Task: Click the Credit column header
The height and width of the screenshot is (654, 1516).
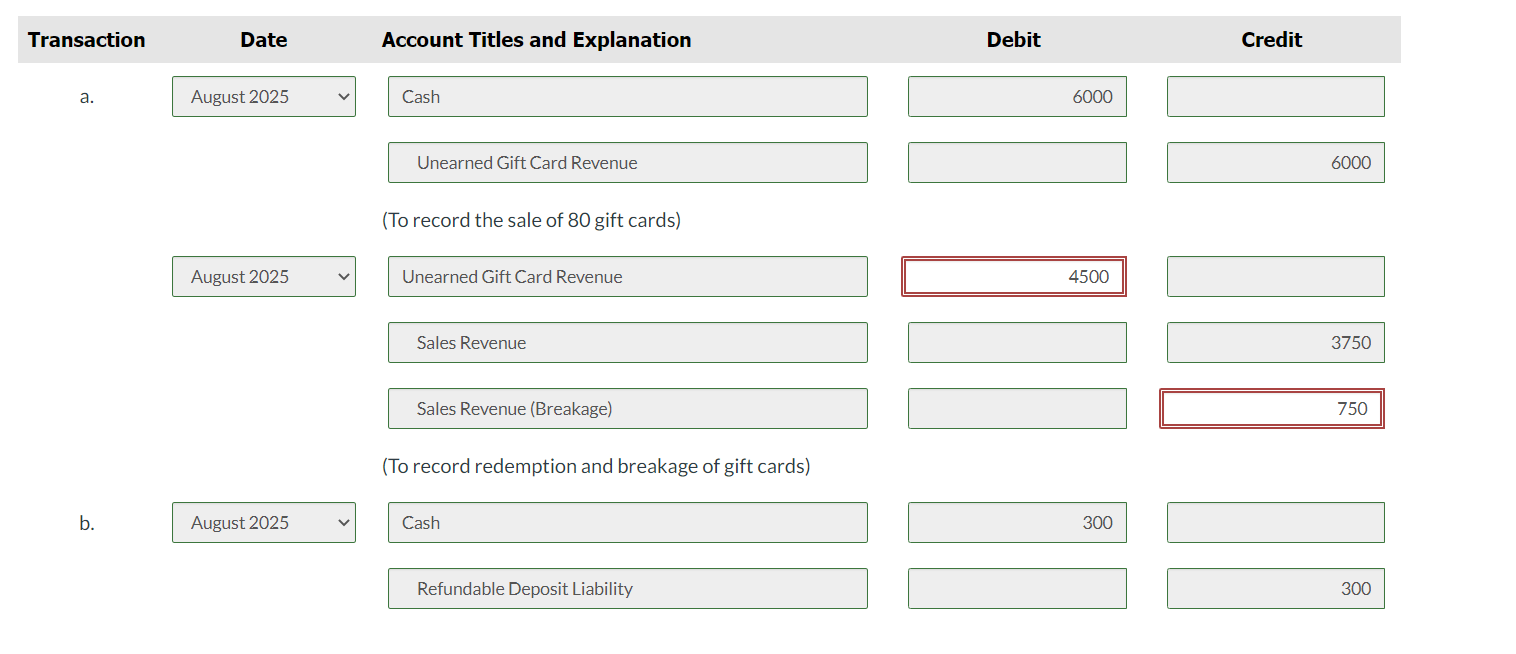Action: [x=1271, y=40]
